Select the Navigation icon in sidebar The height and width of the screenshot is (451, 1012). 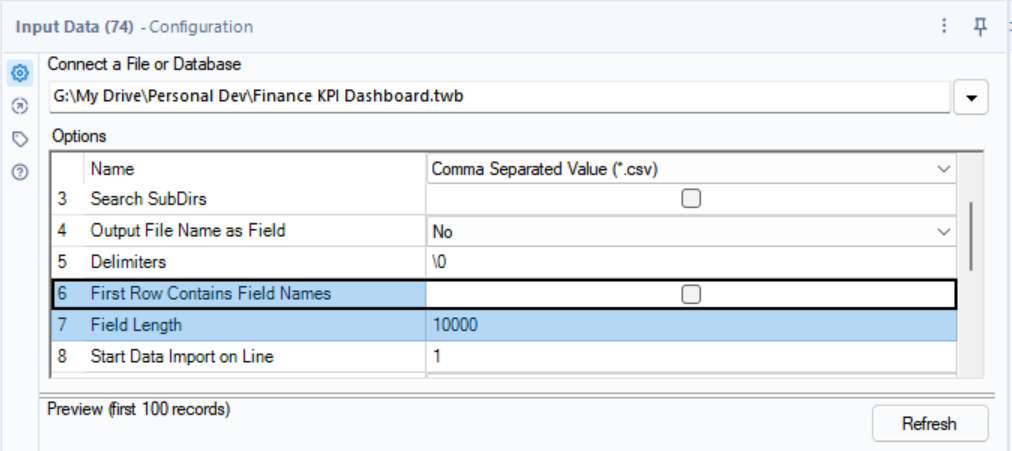pyautogui.click(x=20, y=106)
